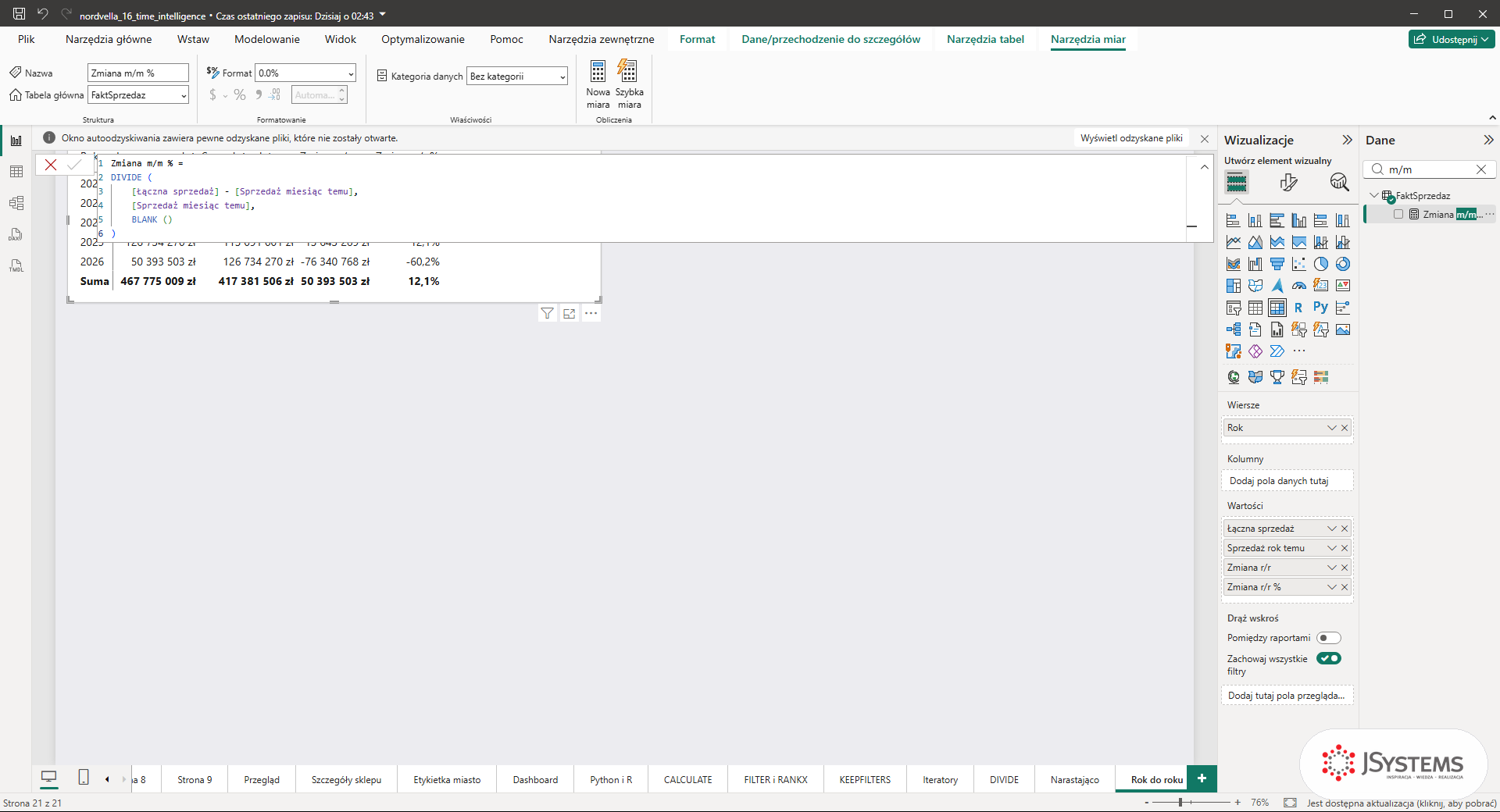Pick the funnel chart visual
This screenshot has width=1500, height=812.
pyautogui.click(x=1277, y=264)
